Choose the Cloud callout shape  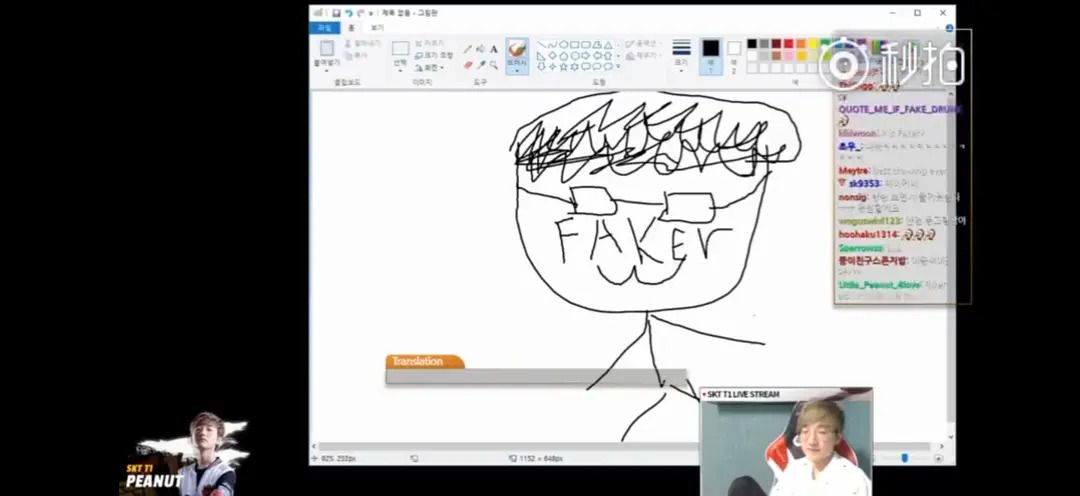click(608, 66)
